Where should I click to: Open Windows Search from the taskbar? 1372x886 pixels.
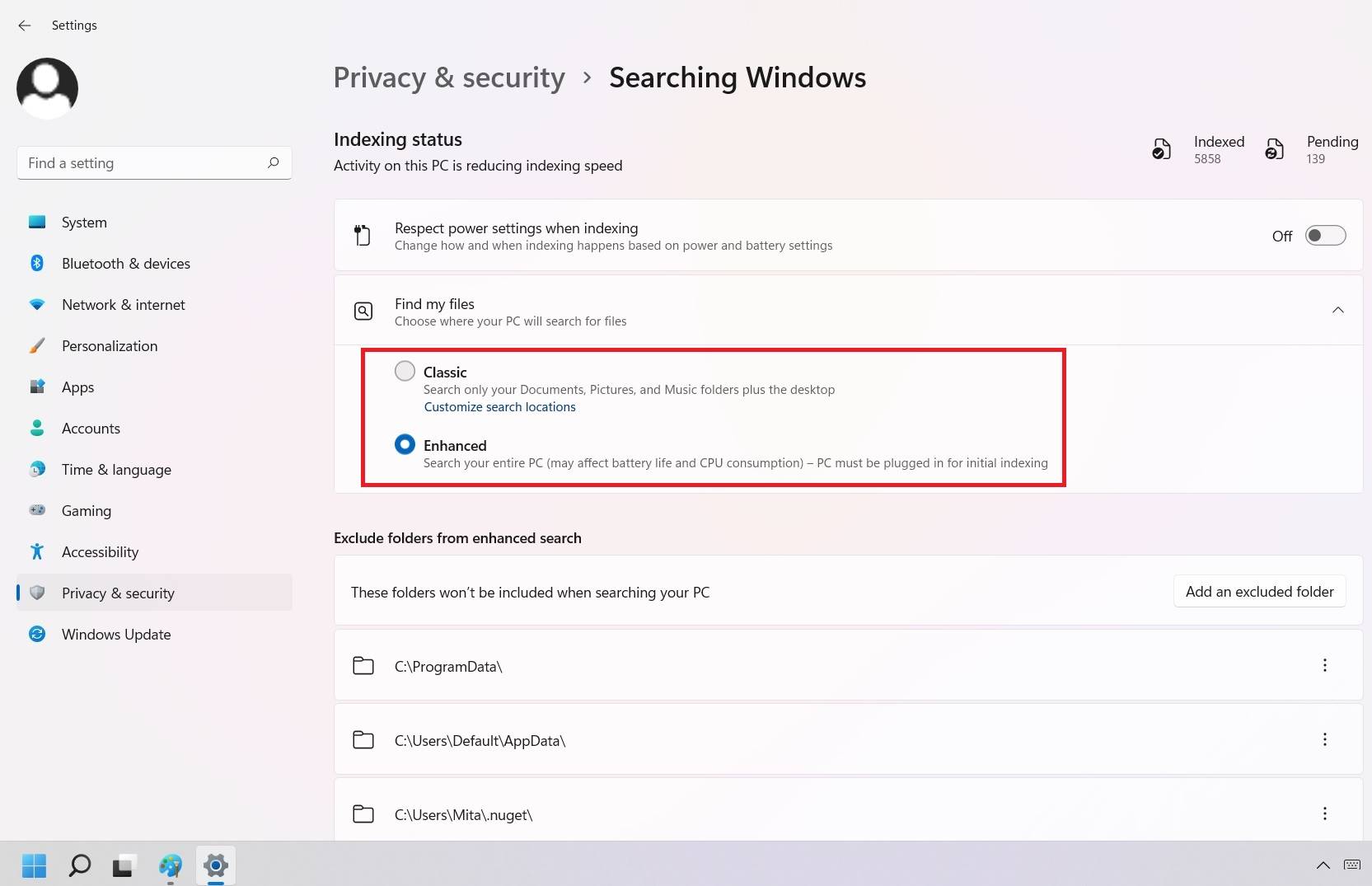(78, 865)
